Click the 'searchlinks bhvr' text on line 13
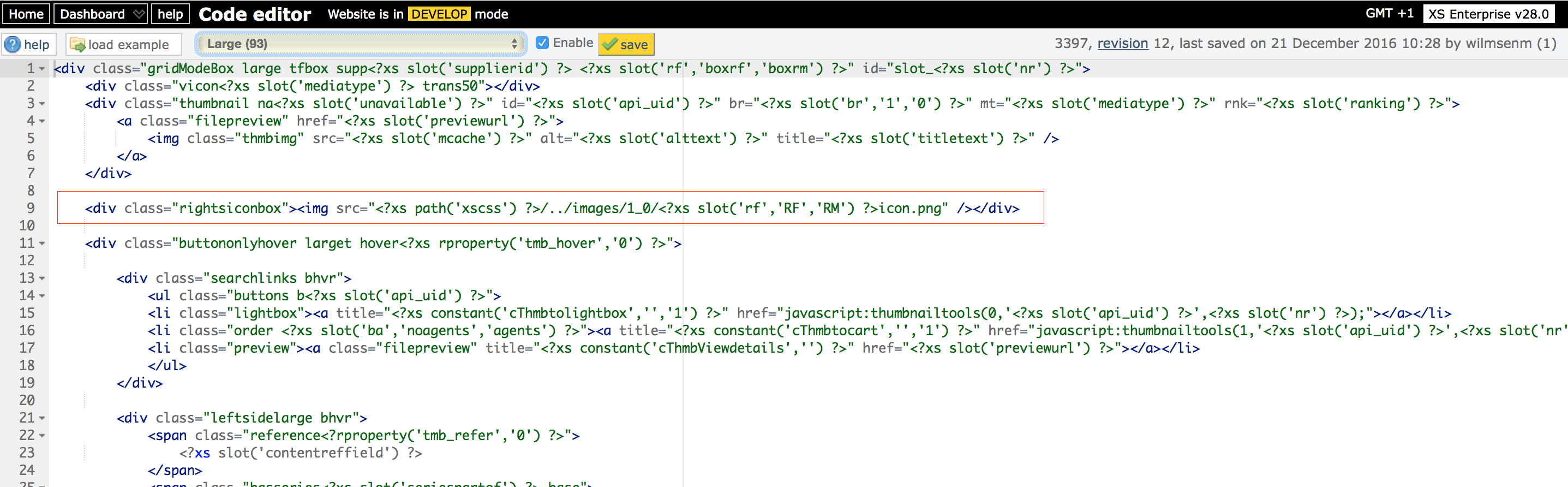The width and height of the screenshot is (1568, 487). [277, 278]
